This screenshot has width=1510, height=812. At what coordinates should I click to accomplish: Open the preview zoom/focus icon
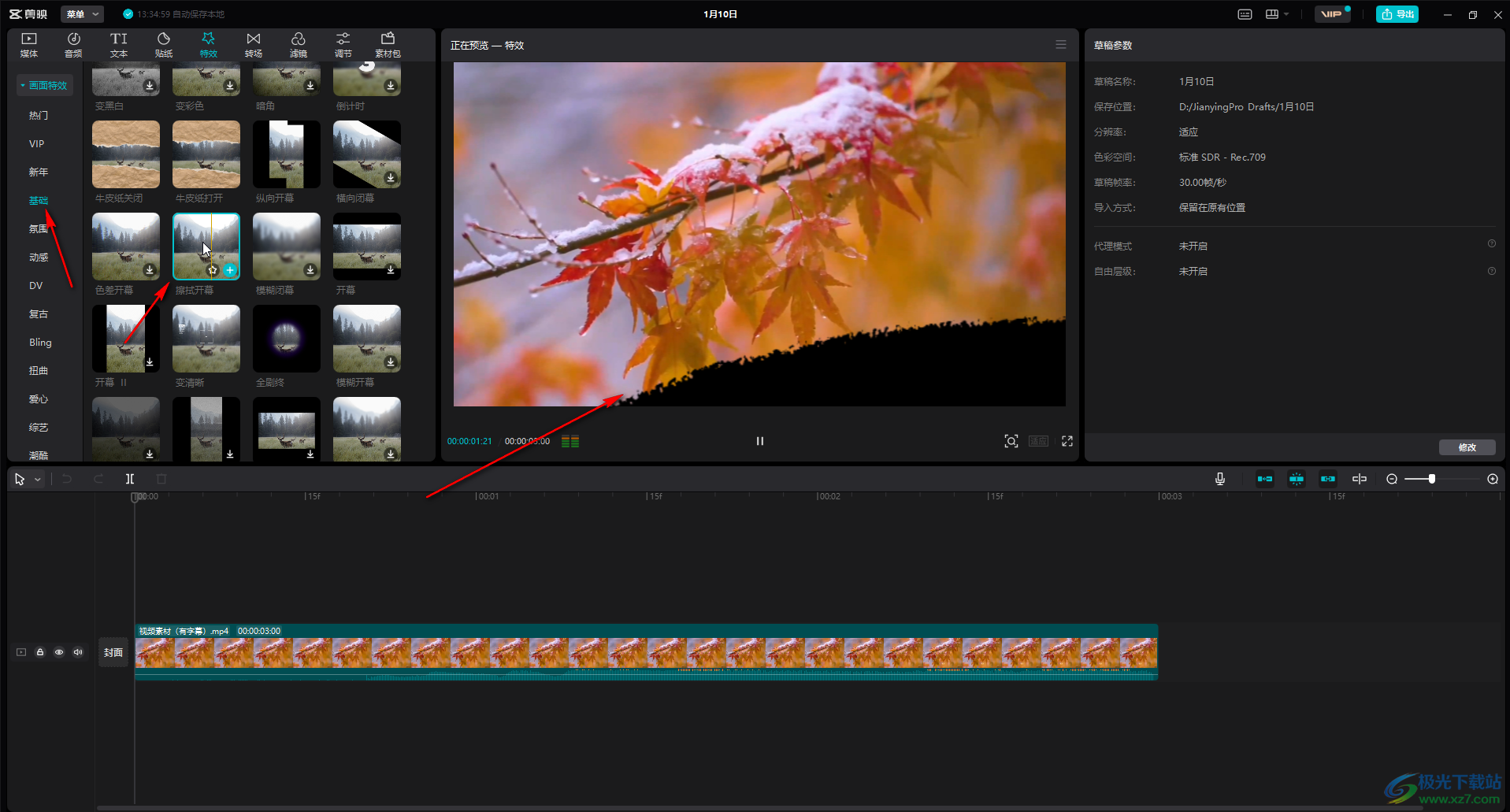[1011, 441]
